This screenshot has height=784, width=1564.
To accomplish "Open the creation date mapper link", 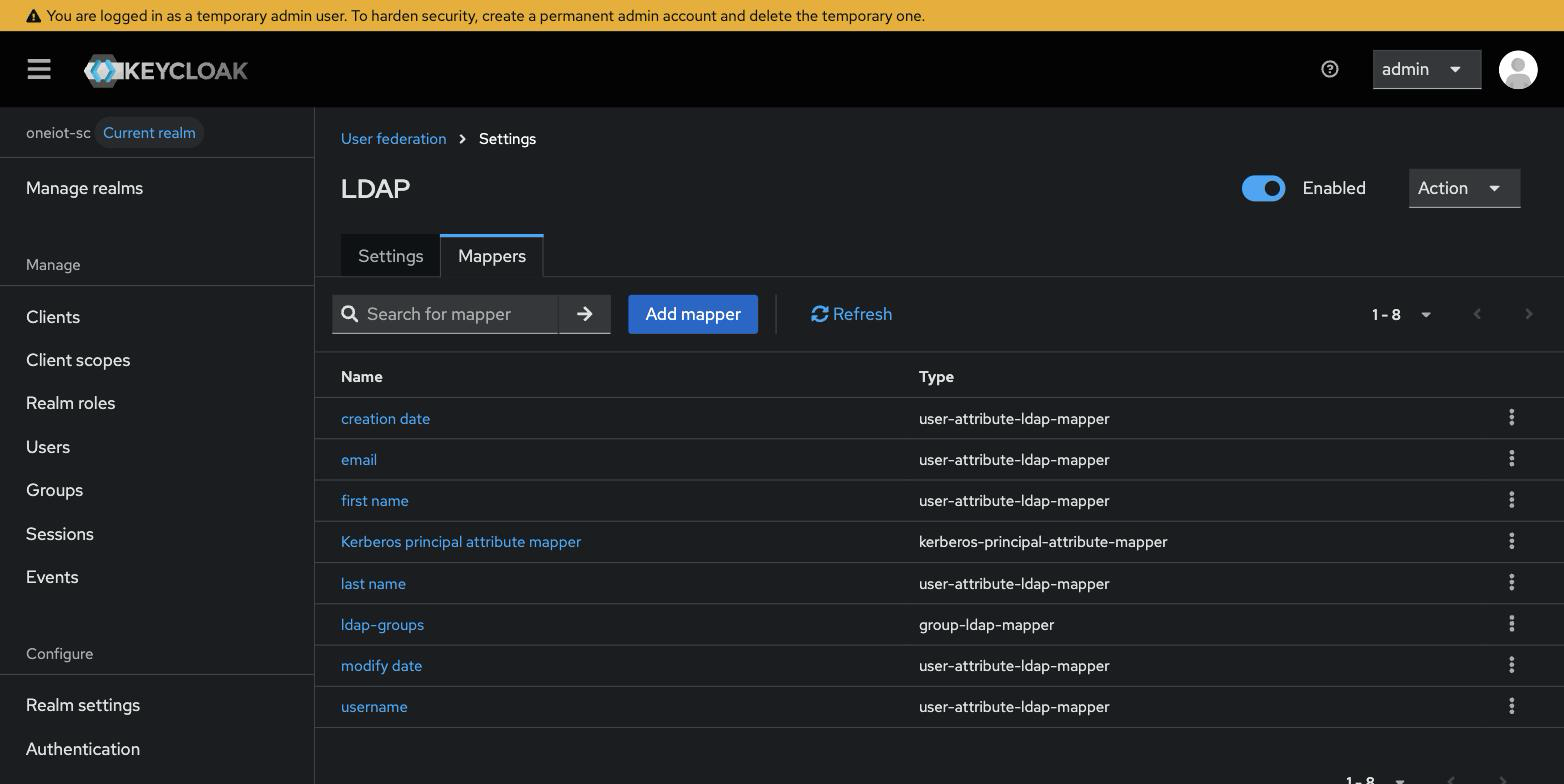I will (385, 418).
